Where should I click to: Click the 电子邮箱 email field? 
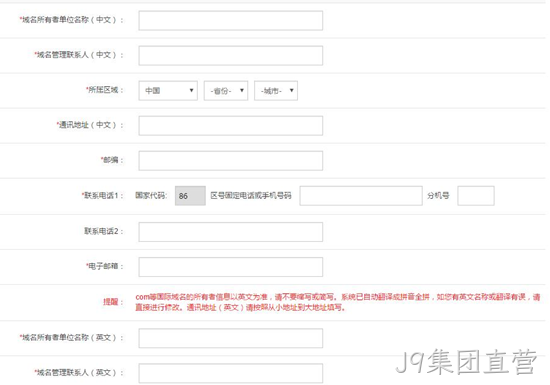pos(230,267)
